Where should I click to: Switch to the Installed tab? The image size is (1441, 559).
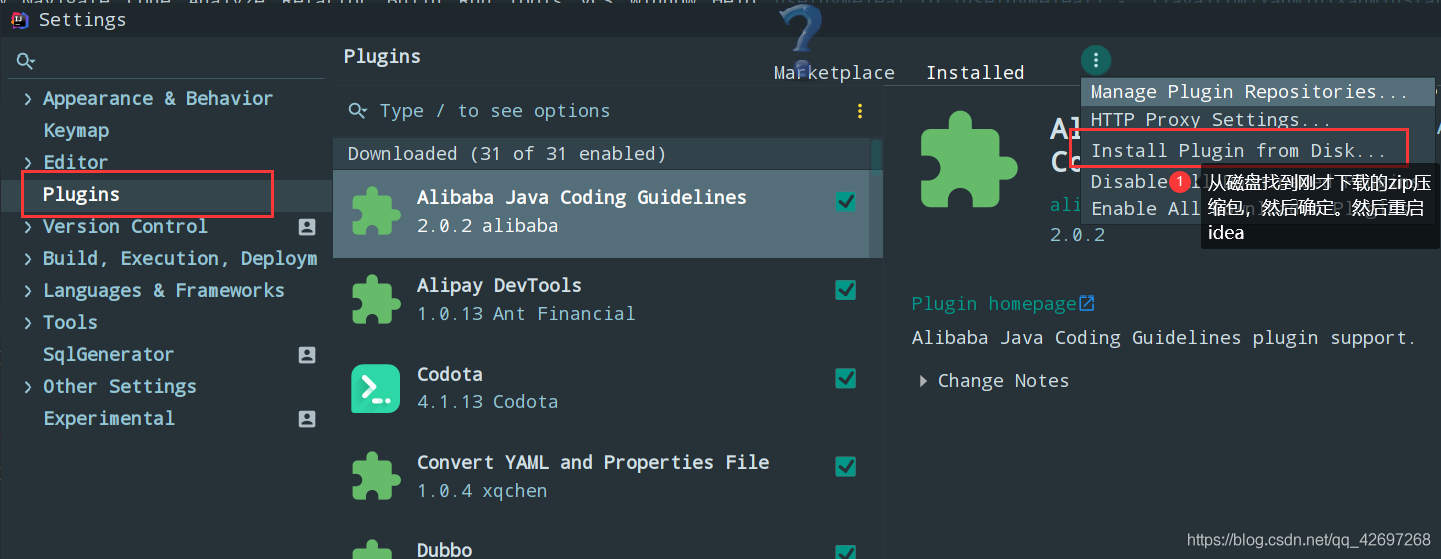coord(975,72)
